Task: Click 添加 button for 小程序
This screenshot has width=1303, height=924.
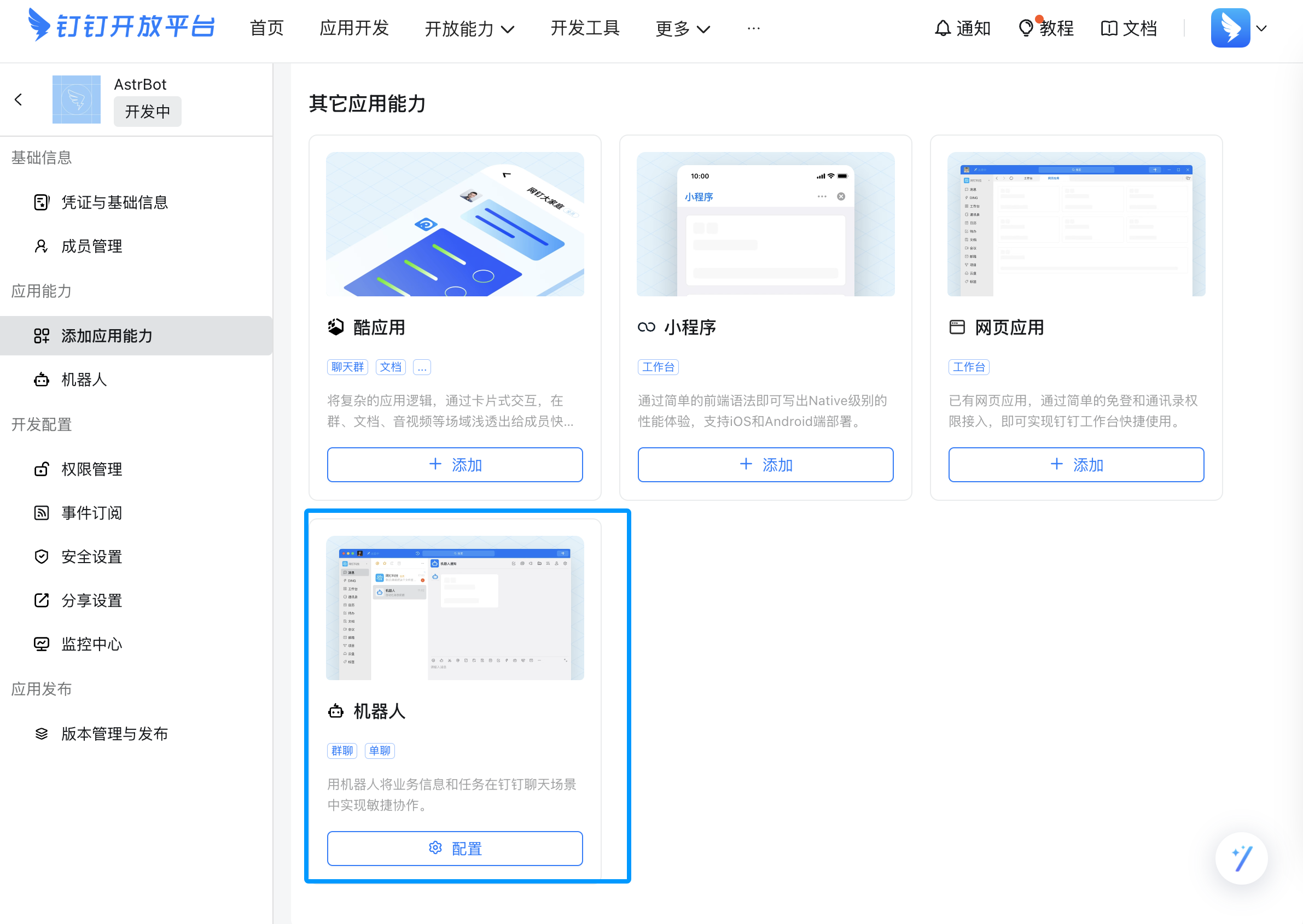Action: click(x=765, y=465)
